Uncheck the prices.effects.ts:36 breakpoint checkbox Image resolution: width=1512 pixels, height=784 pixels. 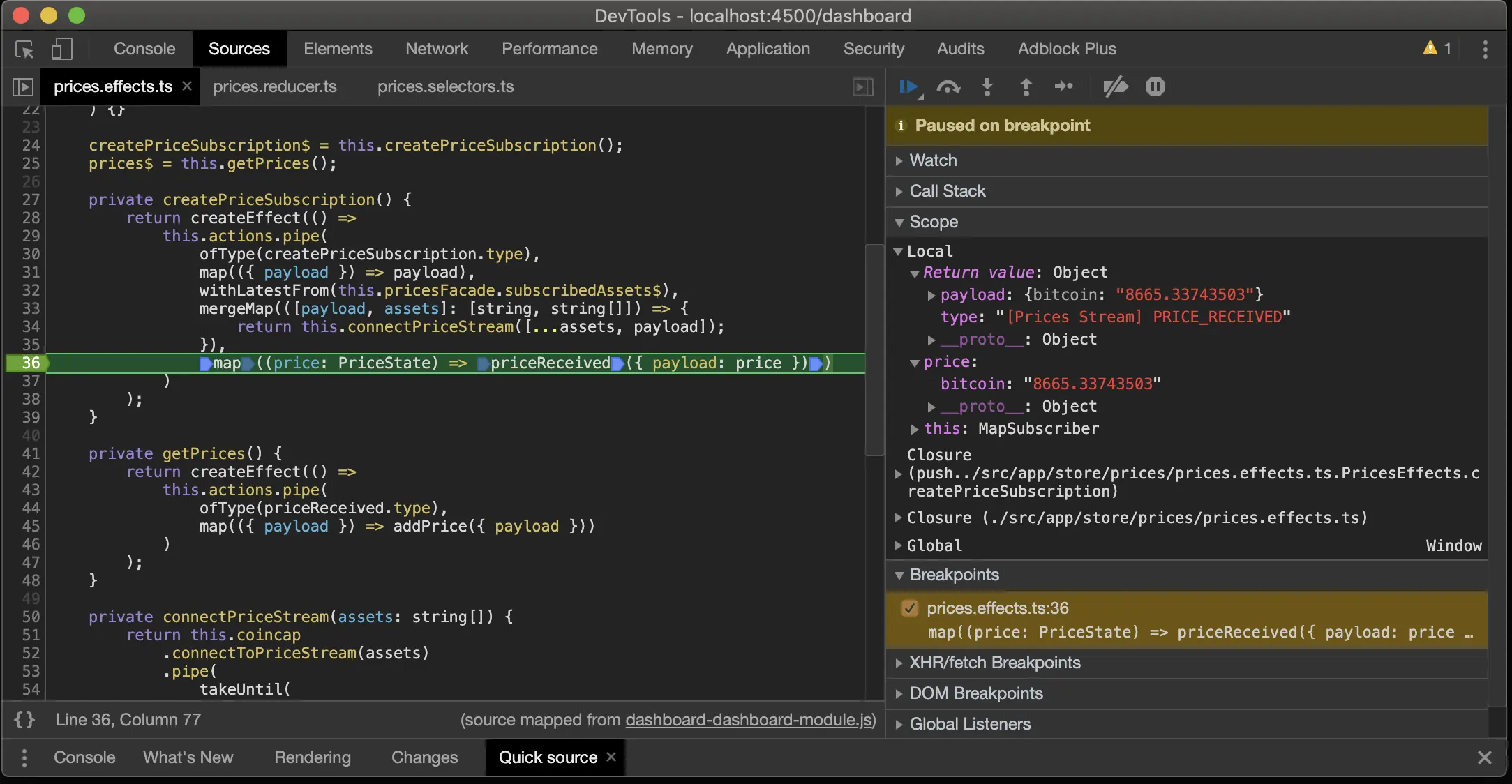pyautogui.click(x=910, y=608)
